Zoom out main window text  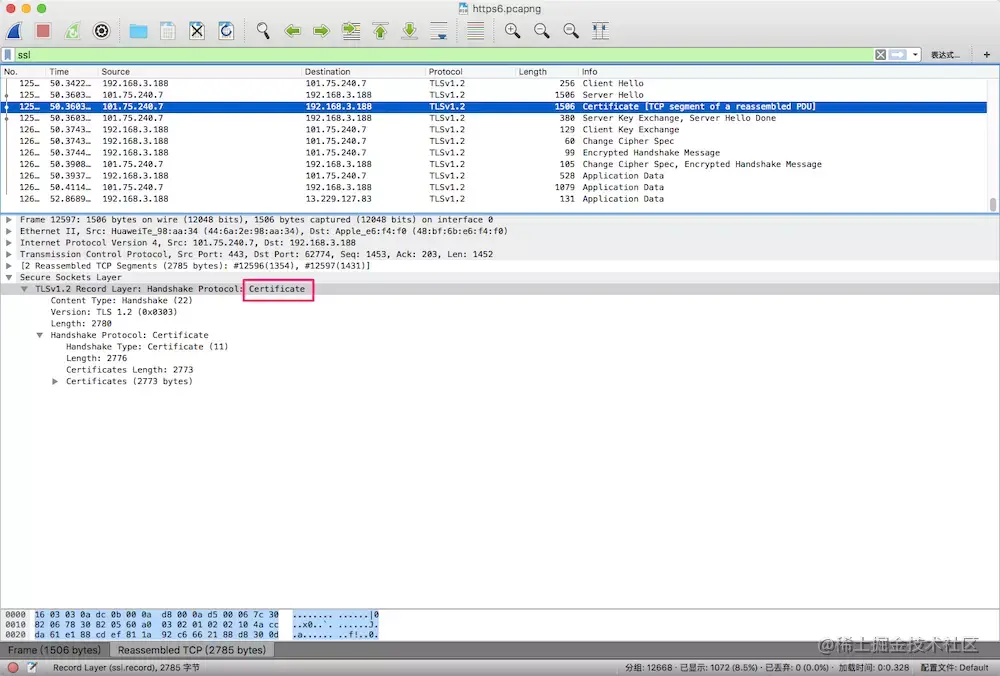541,31
